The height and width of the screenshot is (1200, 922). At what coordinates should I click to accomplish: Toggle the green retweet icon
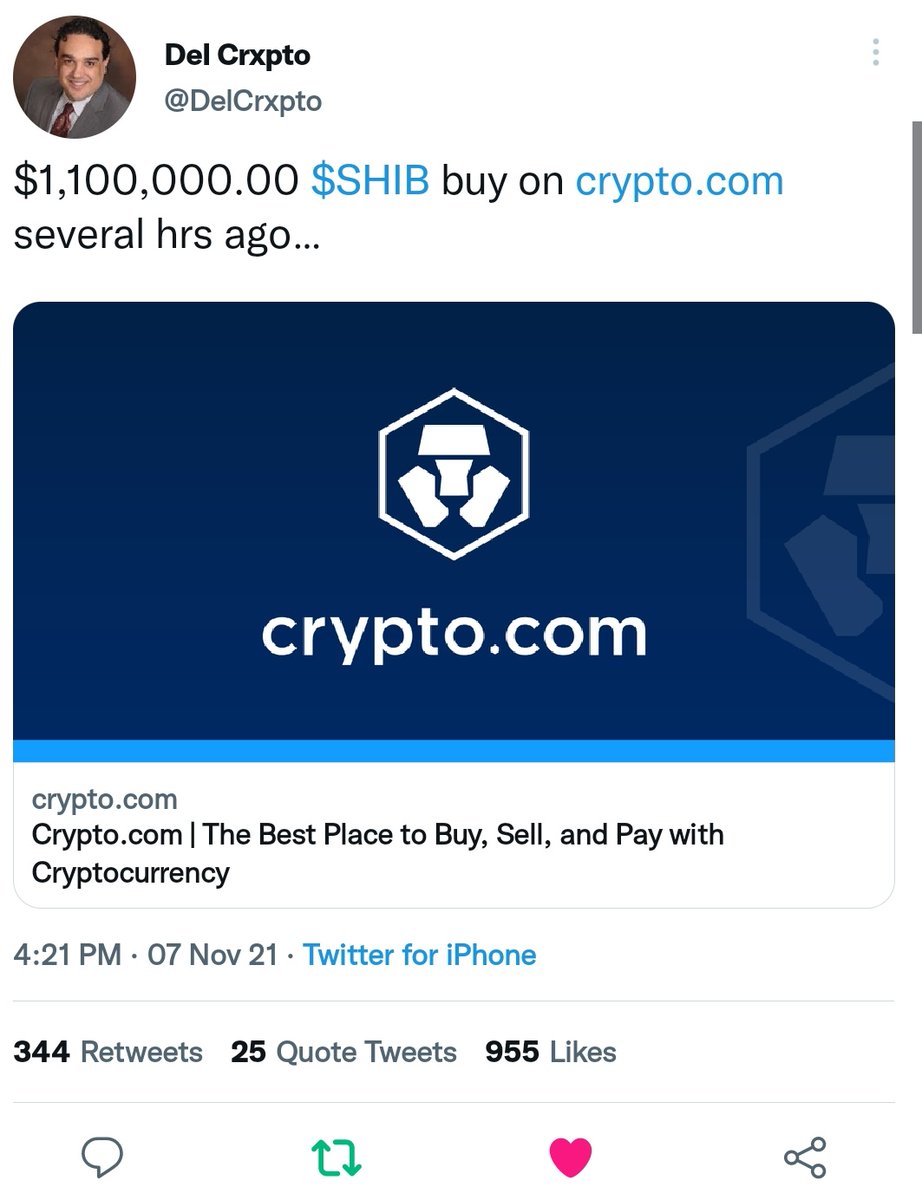[336, 1158]
